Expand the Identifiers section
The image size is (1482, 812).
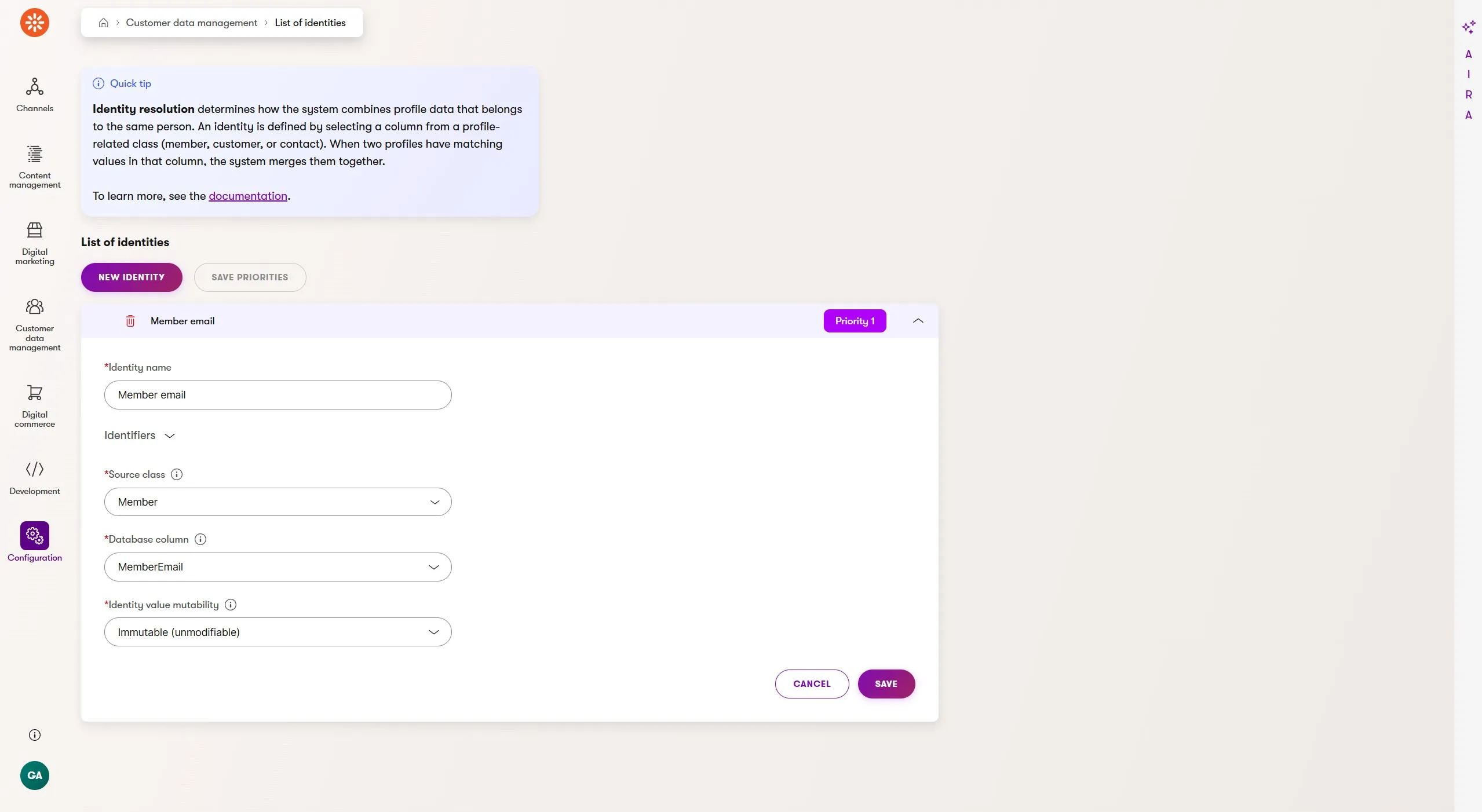139,436
